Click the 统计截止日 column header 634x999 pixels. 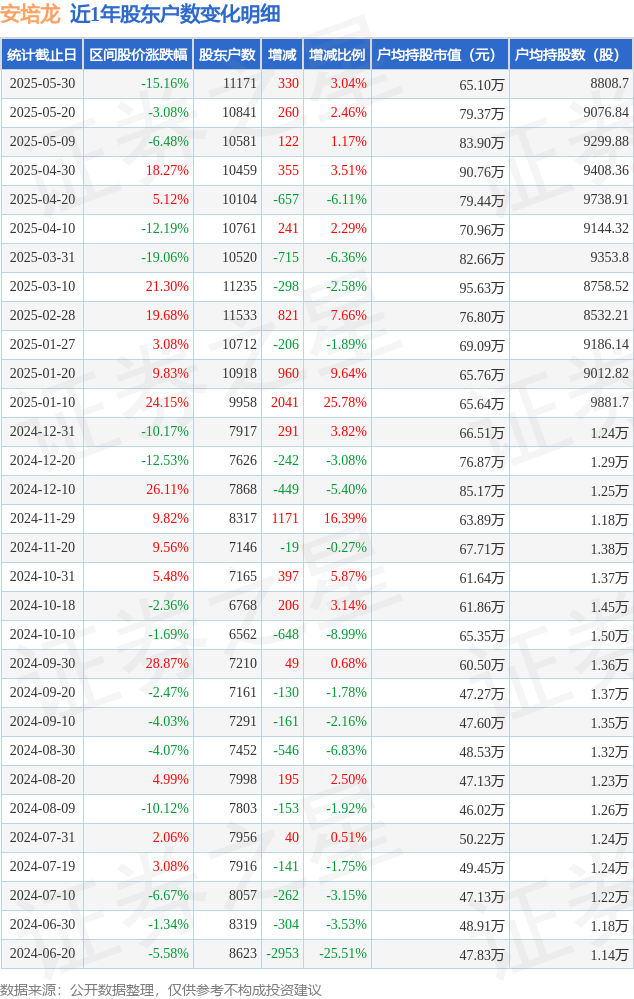tap(42, 55)
